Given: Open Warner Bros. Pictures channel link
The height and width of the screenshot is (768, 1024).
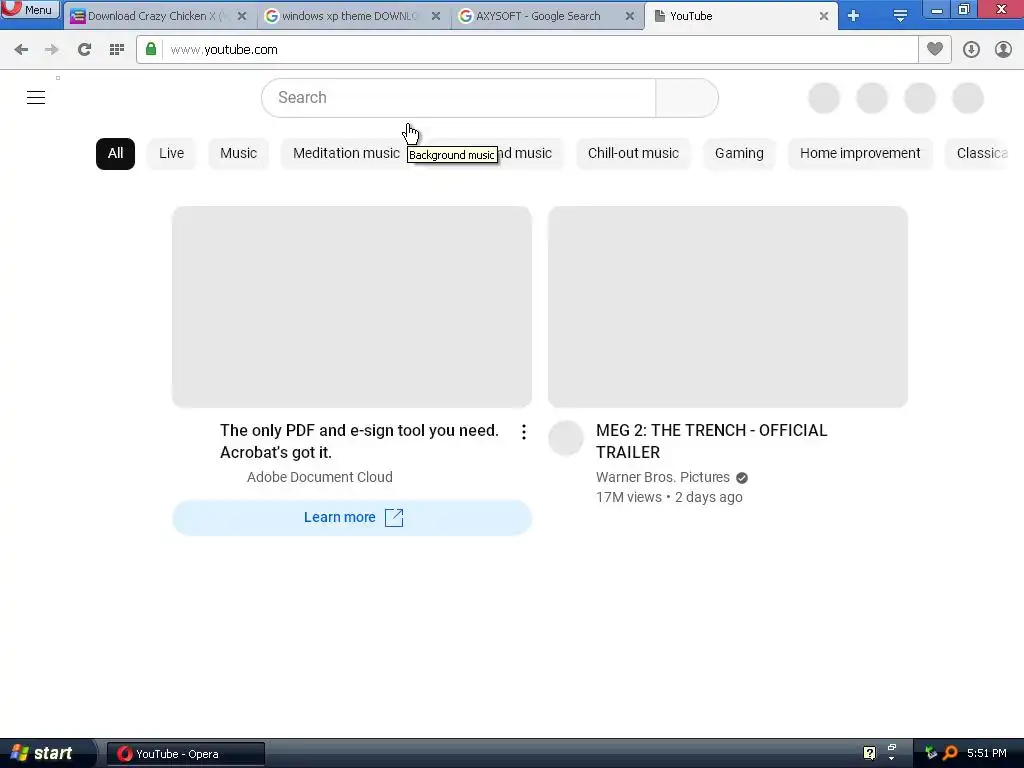Looking at the screenshot, I should [663, 477].
